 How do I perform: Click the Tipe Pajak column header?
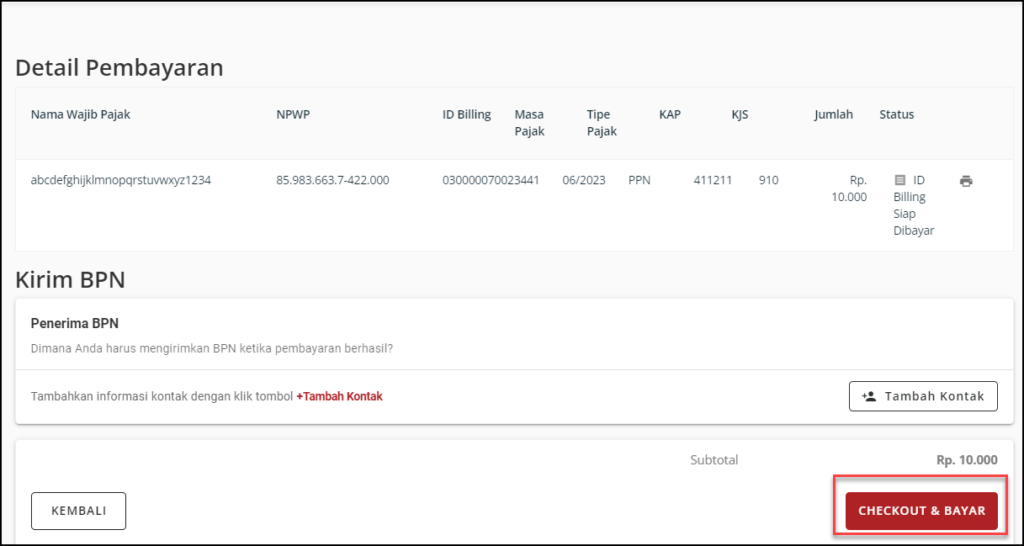pyautogui.click(x=601, y=123)
